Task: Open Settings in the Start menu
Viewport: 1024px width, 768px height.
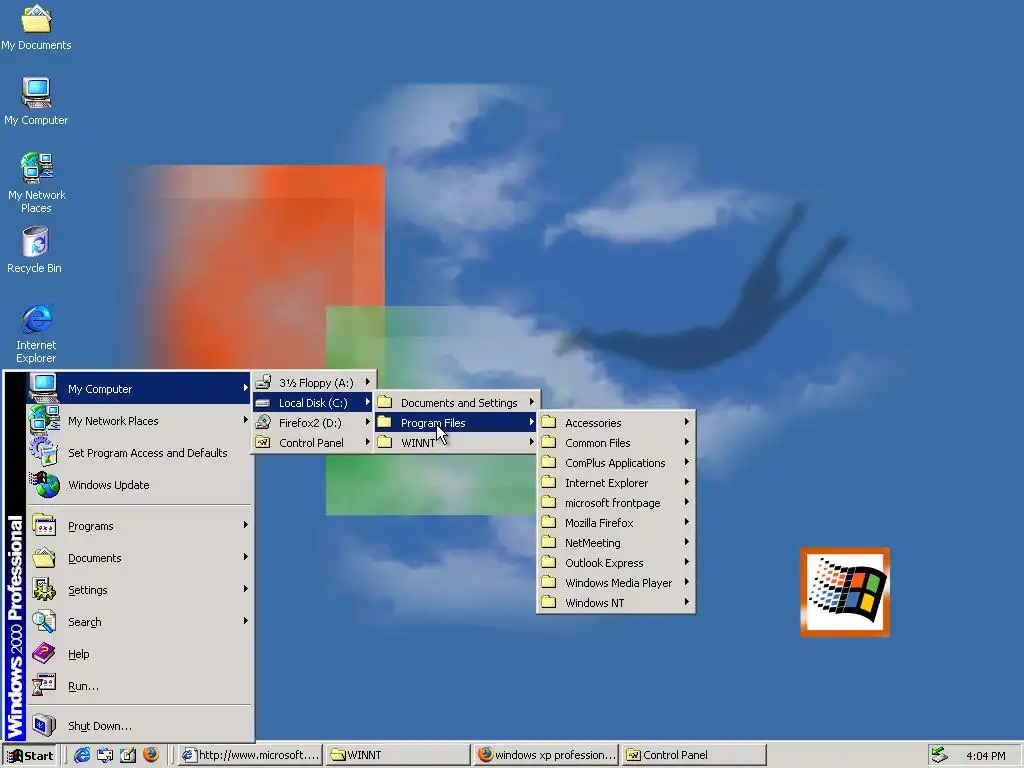Action: [x=139, y=590]
